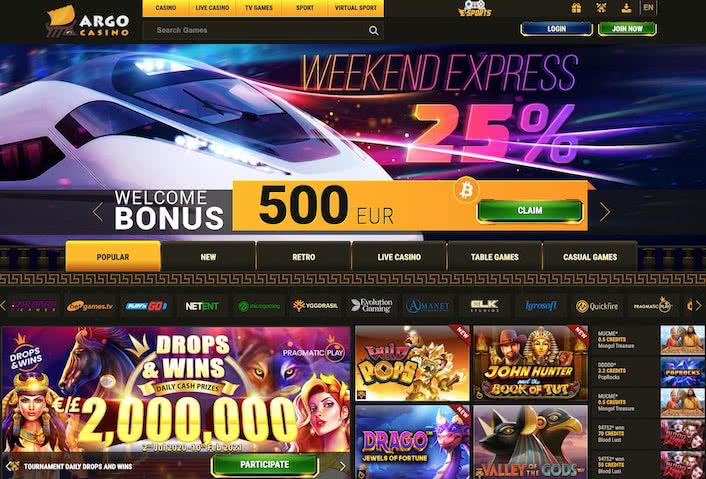Filter games by the NetEnt logo
Viewport: 706px width, 479px height.
[202, 306]
